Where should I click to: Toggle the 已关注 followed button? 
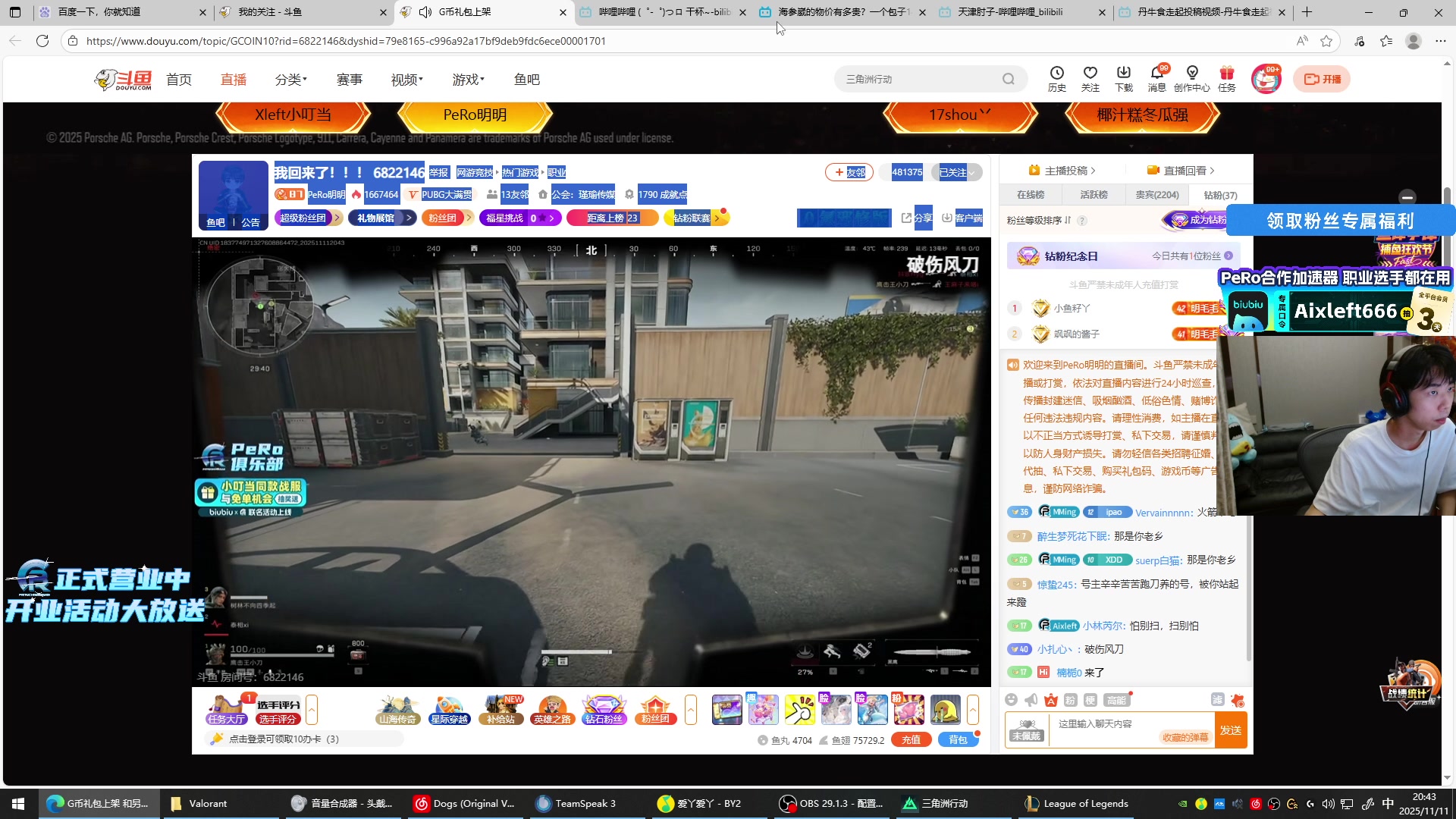(x=955, y=172)
